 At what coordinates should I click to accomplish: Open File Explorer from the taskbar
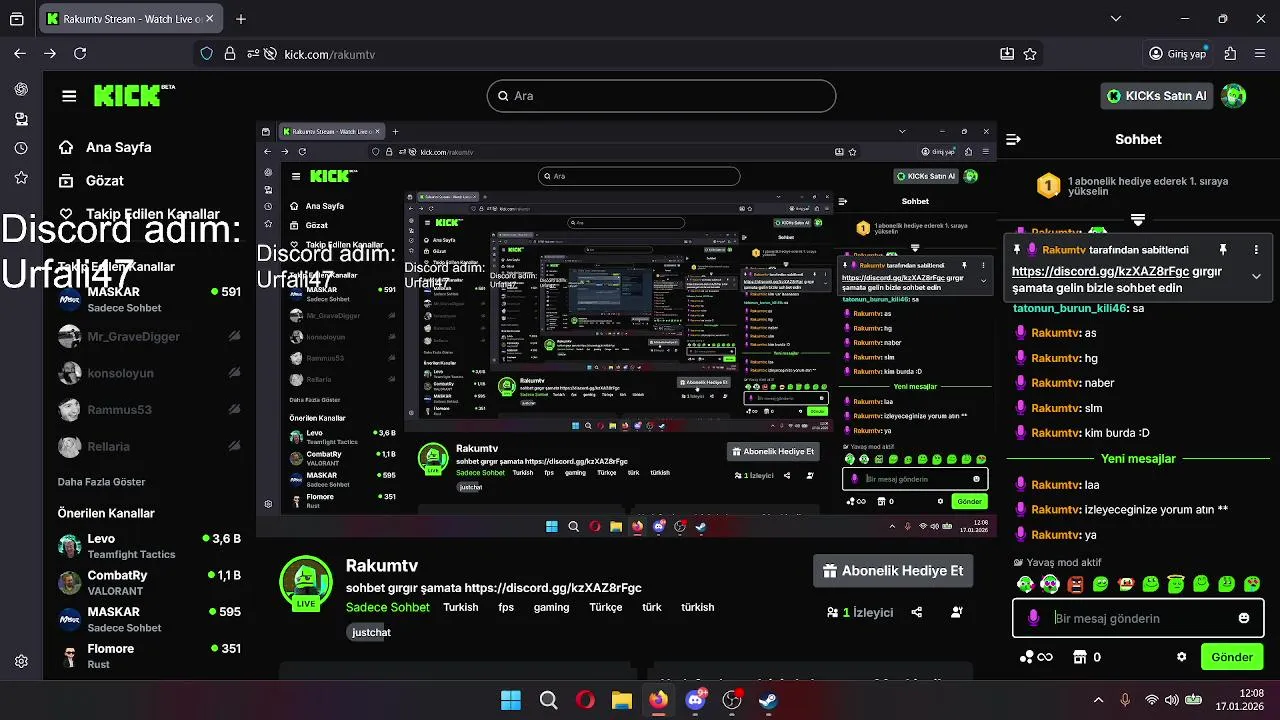pyautogui.click(x=621, y=700)
